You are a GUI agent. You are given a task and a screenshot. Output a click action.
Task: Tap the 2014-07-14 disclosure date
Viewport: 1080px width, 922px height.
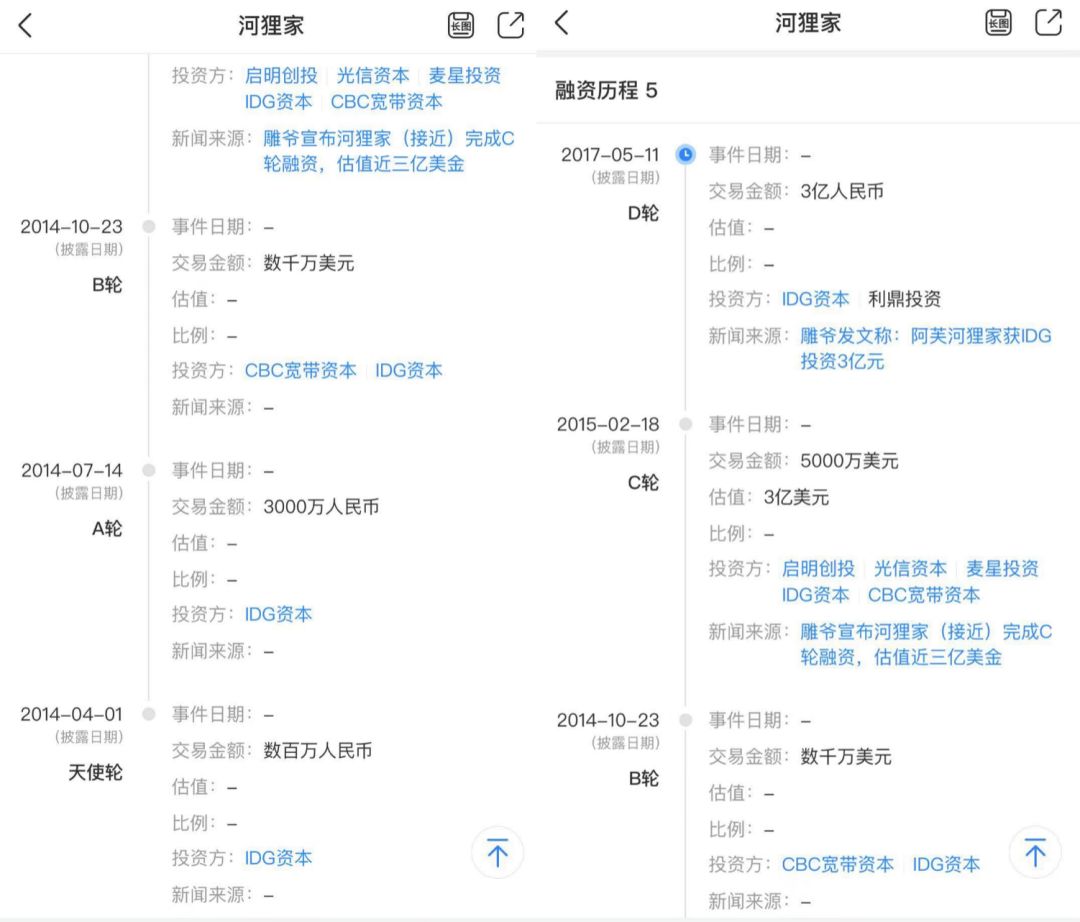coord(72,470)
